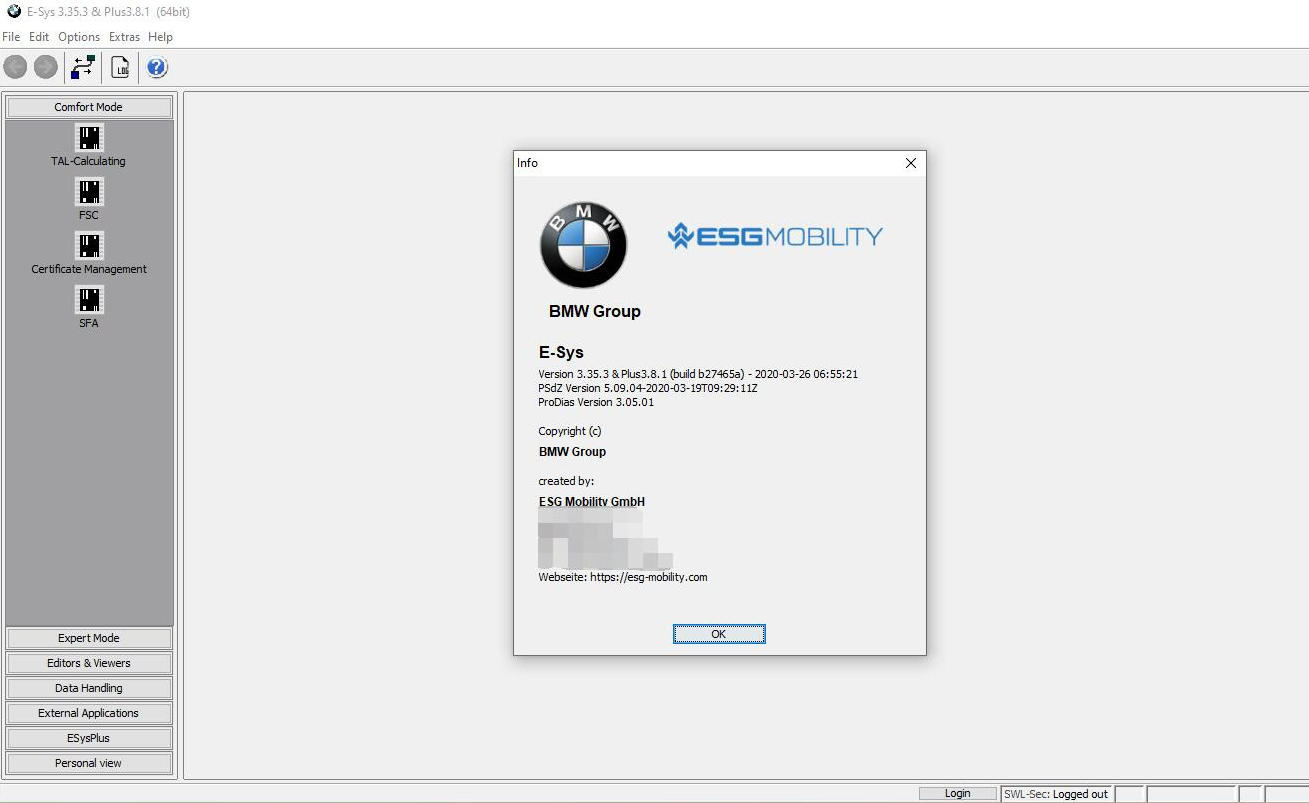Click the Login button in status bar
Screen dimensions: 1309x803
[x=958, y=794]
